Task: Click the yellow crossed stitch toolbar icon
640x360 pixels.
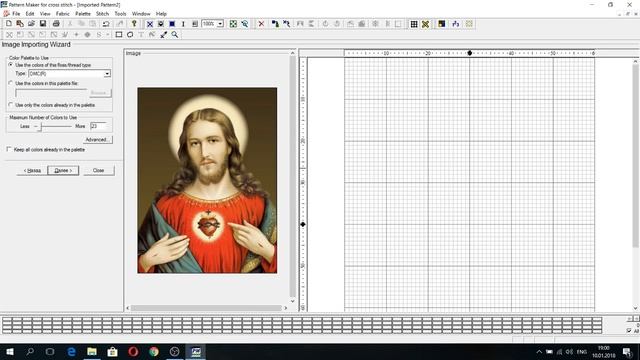Action: click(425, 24)
